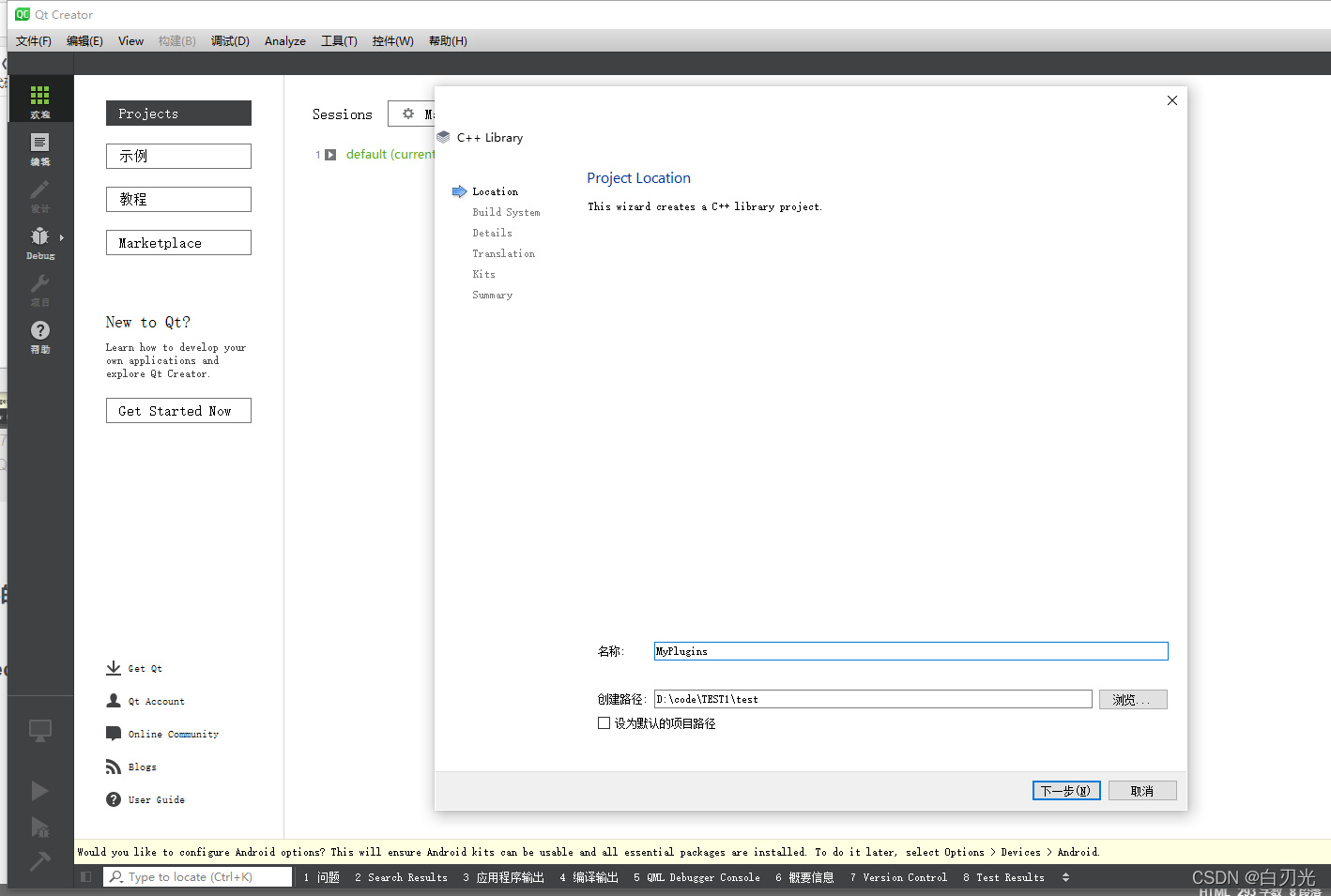Select the default (current) session link
1331x896 pixels.
[x=390, y=155]
